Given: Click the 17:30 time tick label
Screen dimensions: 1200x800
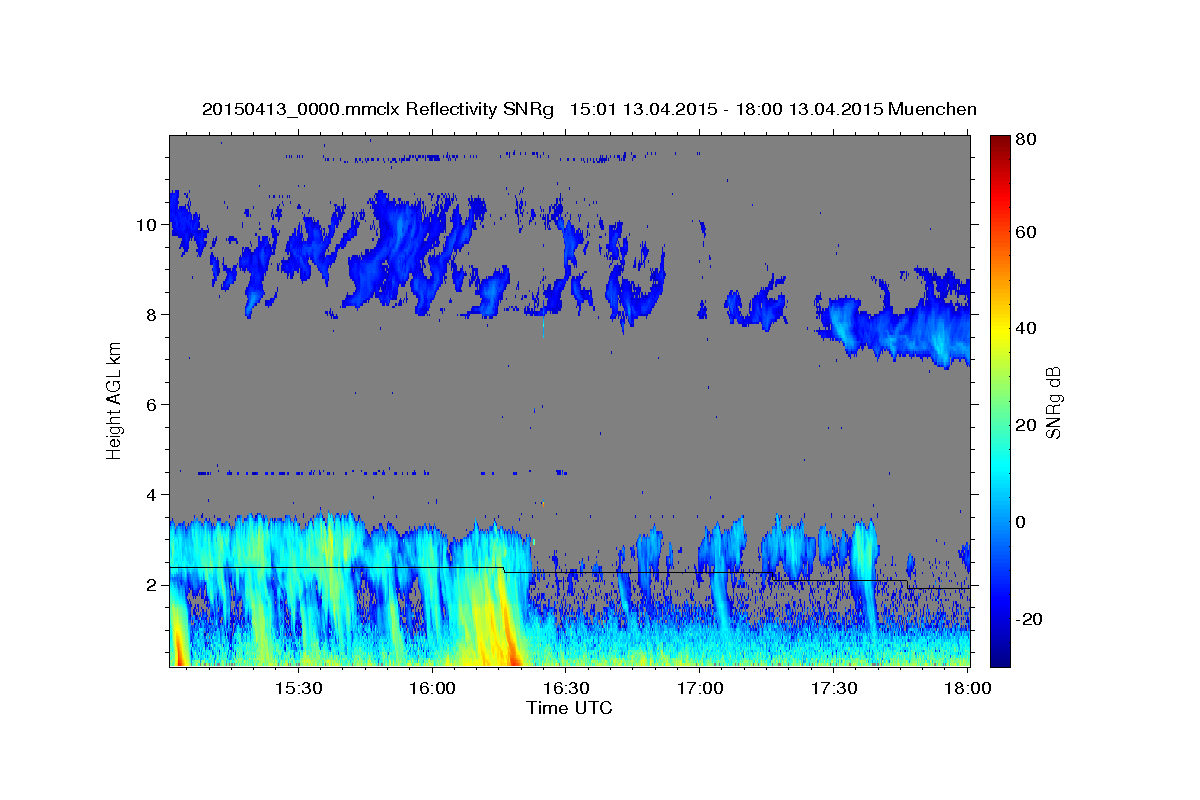Looking at the screenshot, I should (834, 689).
